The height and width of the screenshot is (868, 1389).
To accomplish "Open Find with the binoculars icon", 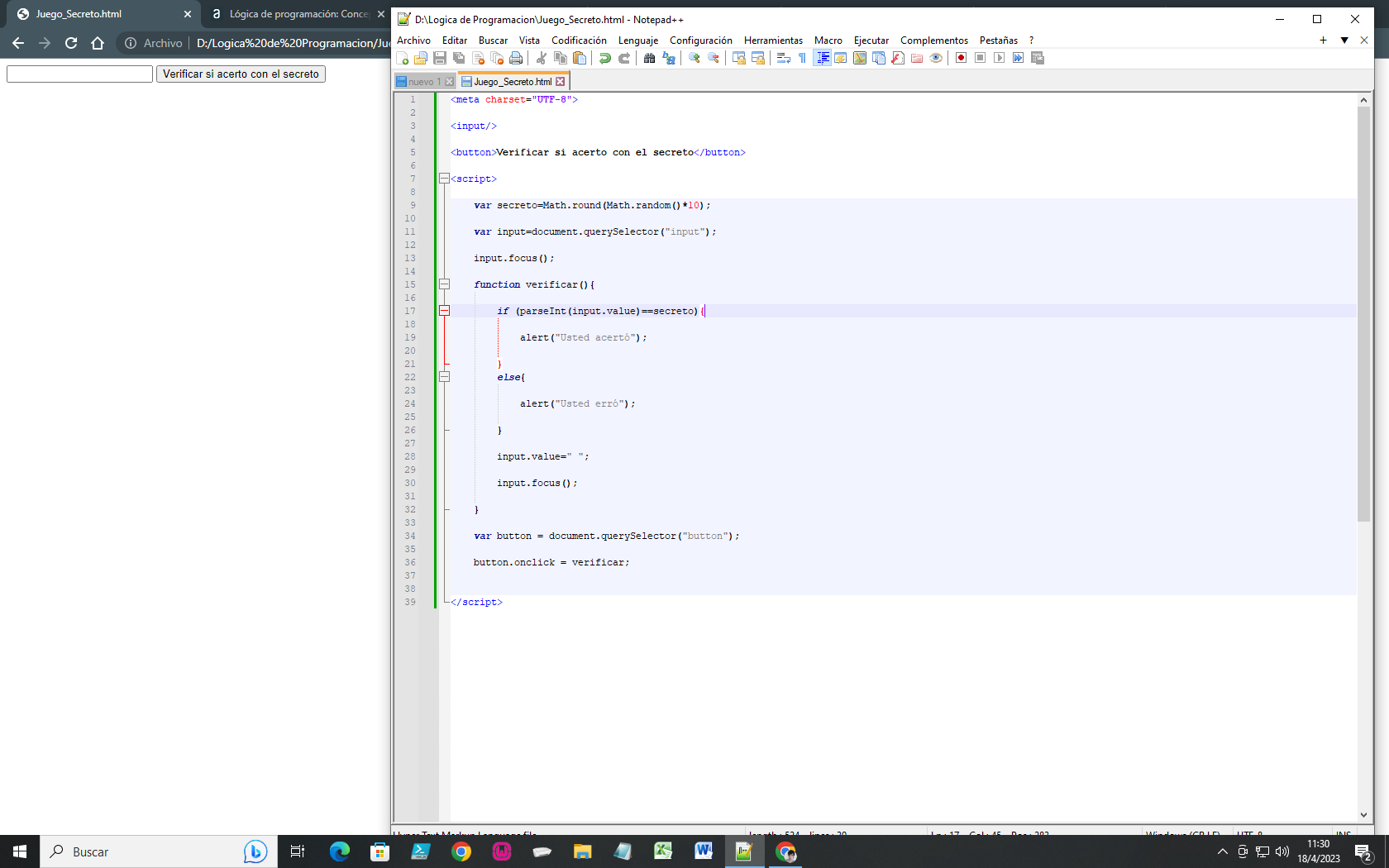I will pyautogui.click(x=650, y=58).
